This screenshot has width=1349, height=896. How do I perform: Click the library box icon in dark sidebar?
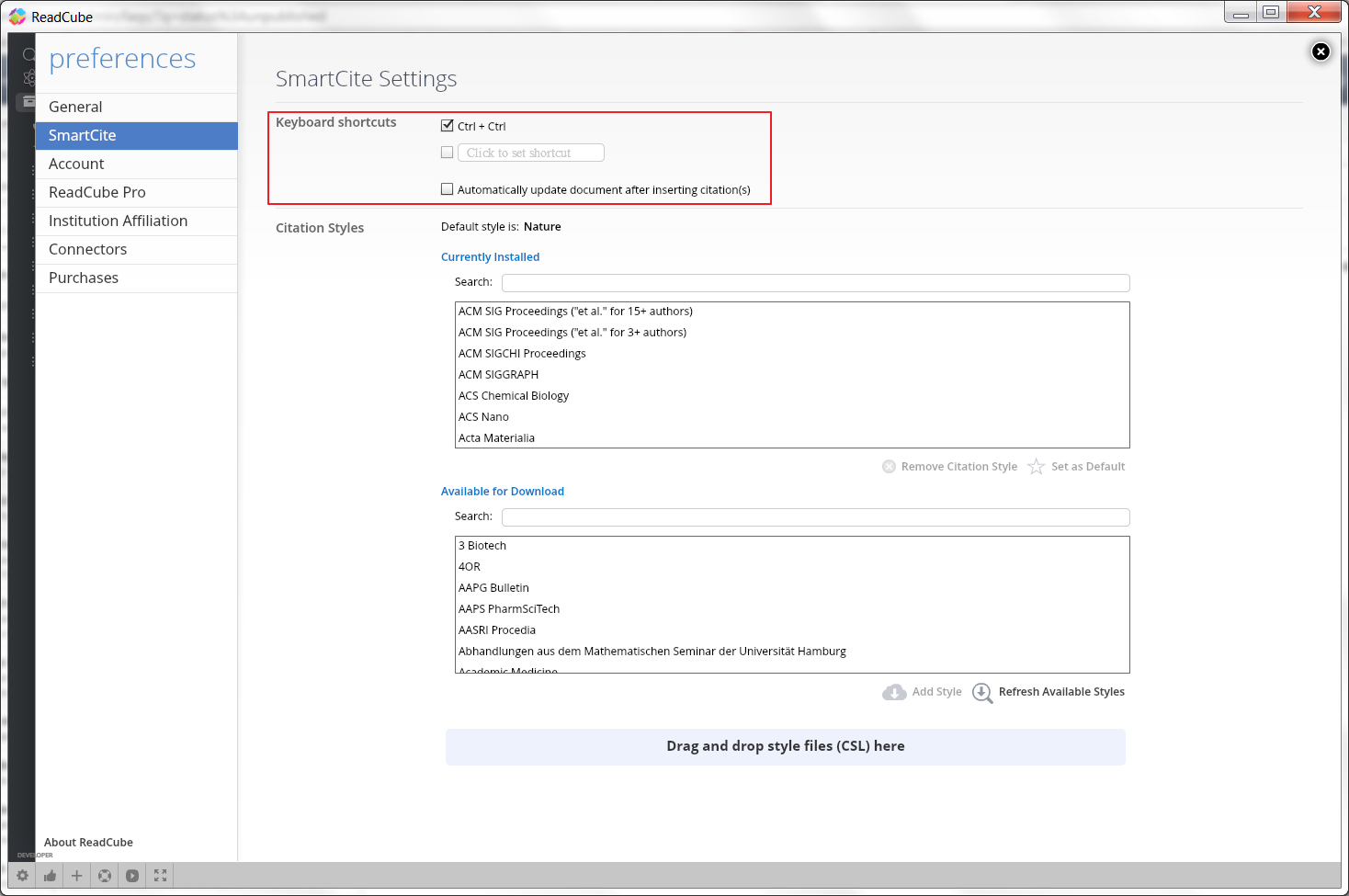click(x=28, y=101)
